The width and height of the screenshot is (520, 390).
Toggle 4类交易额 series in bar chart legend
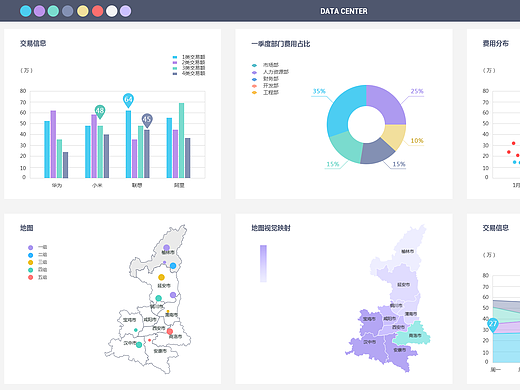coord(189,73)
